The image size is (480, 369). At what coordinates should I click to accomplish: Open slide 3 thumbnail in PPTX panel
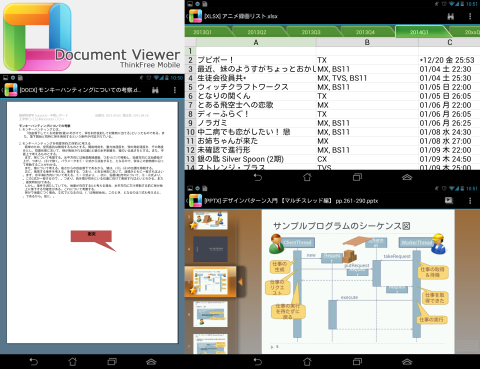[x=210, y=220]
